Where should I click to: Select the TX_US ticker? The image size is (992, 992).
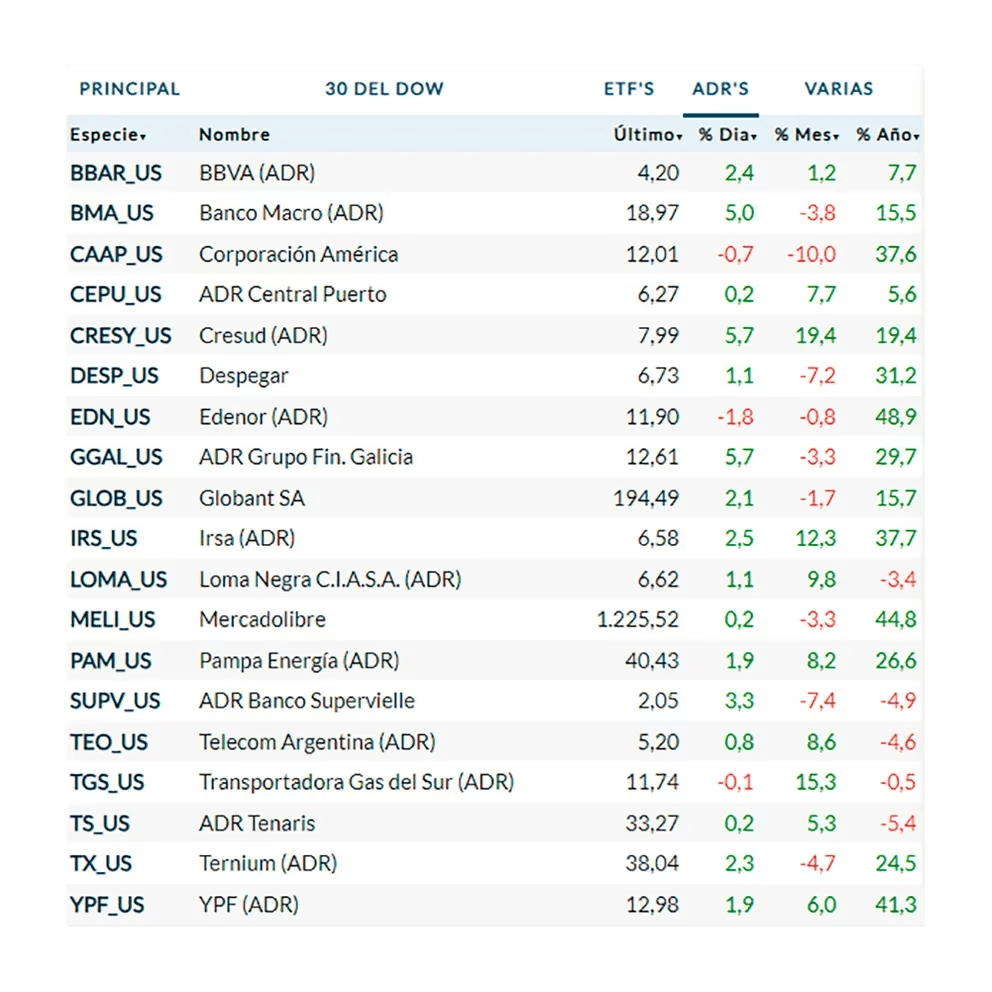tap(101, 864)
